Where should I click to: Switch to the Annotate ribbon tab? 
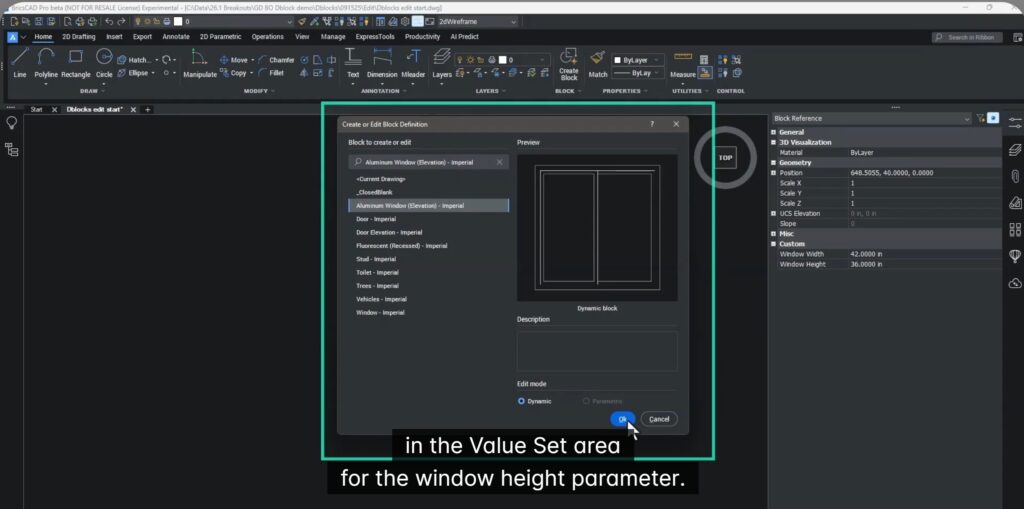click(176, 37)
